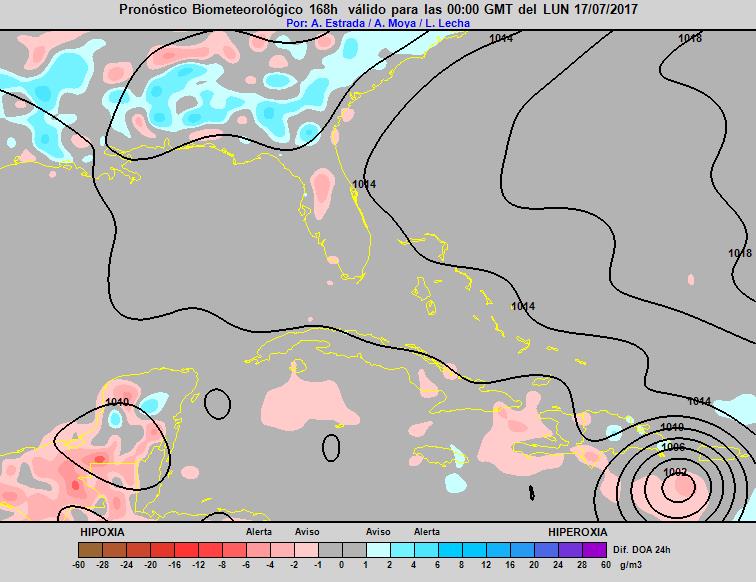Image resolution: width=756 pixels, height=582 pixels.
Task: Click the 'Alerta' label on the hypoxia side
Action: [259, 532]
